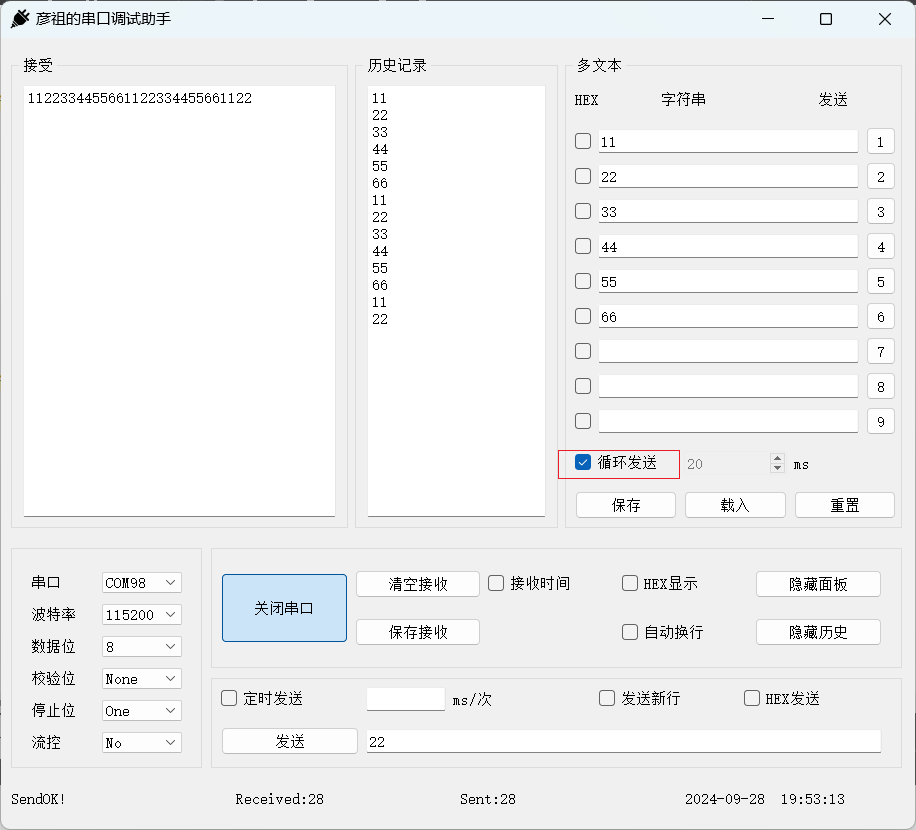Click the 保存接收 save receive button
The image size is (916, 830).
pyautogui.click(x=418, y=632)
